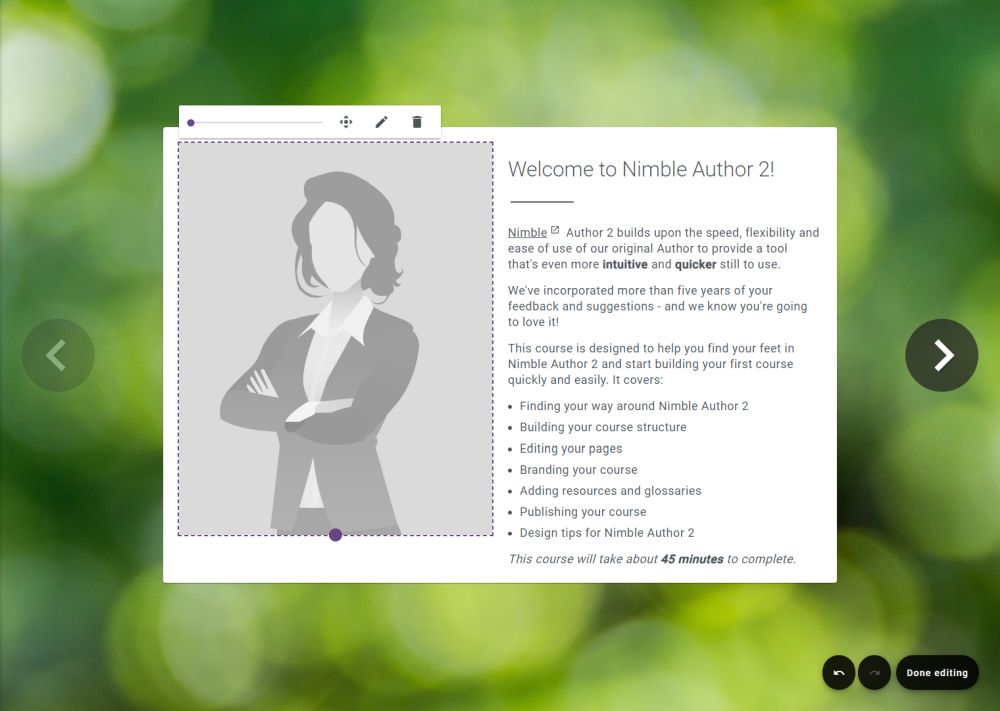Go to the next page arrow
This screenshot has width=1000, height=711.
click(941, 355)
